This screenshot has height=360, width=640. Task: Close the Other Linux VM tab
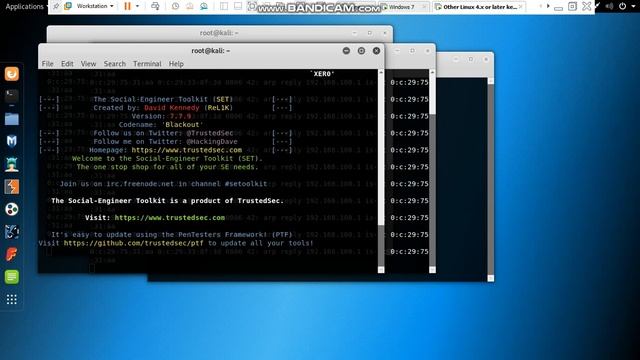520,7
